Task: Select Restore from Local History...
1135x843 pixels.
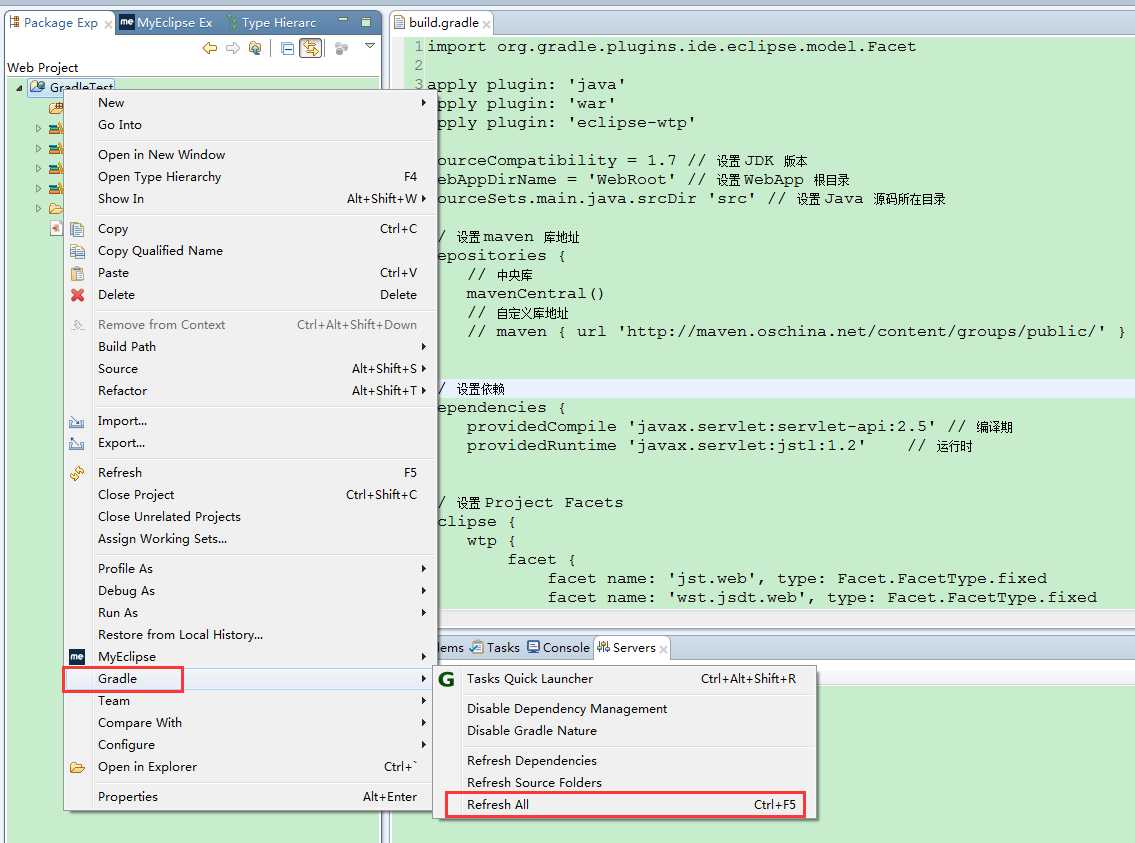Action: 250,635
